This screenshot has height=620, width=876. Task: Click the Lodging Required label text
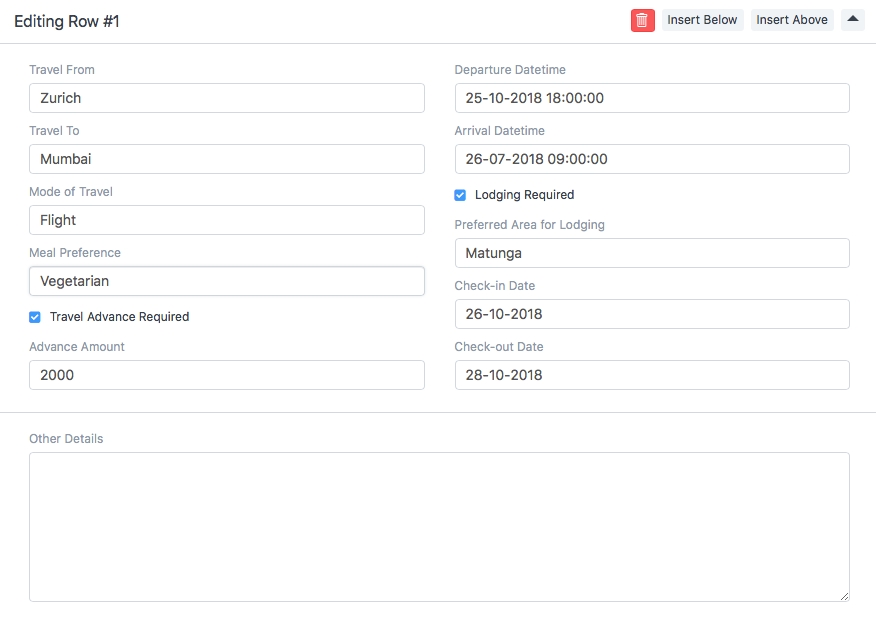524,195
